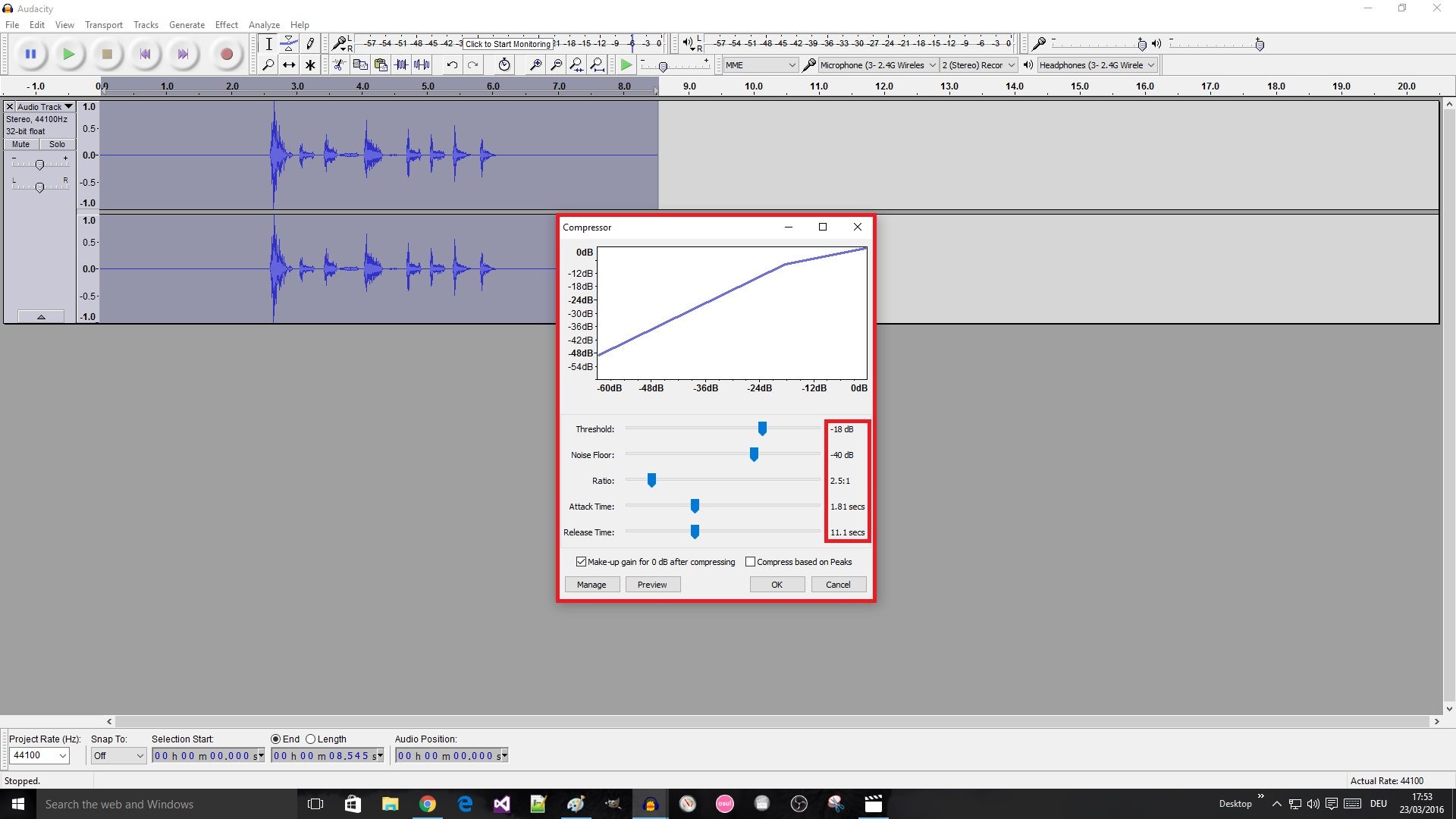Open the Snap To dropdown

[118, 755]
